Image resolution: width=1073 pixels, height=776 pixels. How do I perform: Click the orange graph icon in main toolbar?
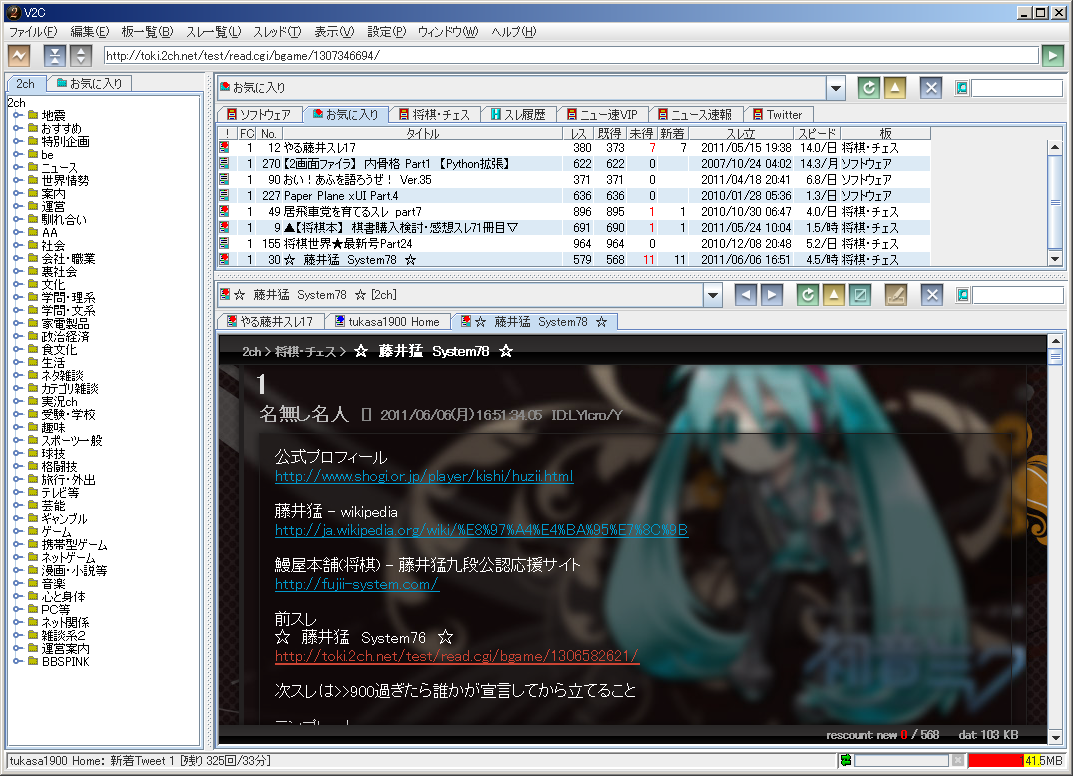pyautogui.click(x=19, y=55)
